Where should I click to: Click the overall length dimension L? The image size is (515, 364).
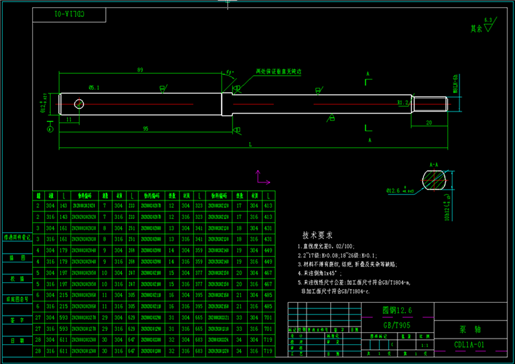(250, 145)
